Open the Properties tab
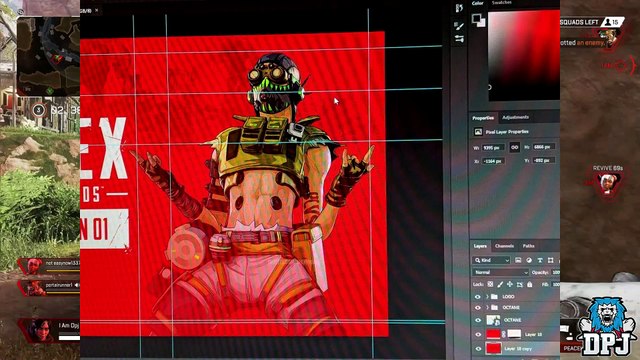The image size is (640, 360). click(483, 118)
